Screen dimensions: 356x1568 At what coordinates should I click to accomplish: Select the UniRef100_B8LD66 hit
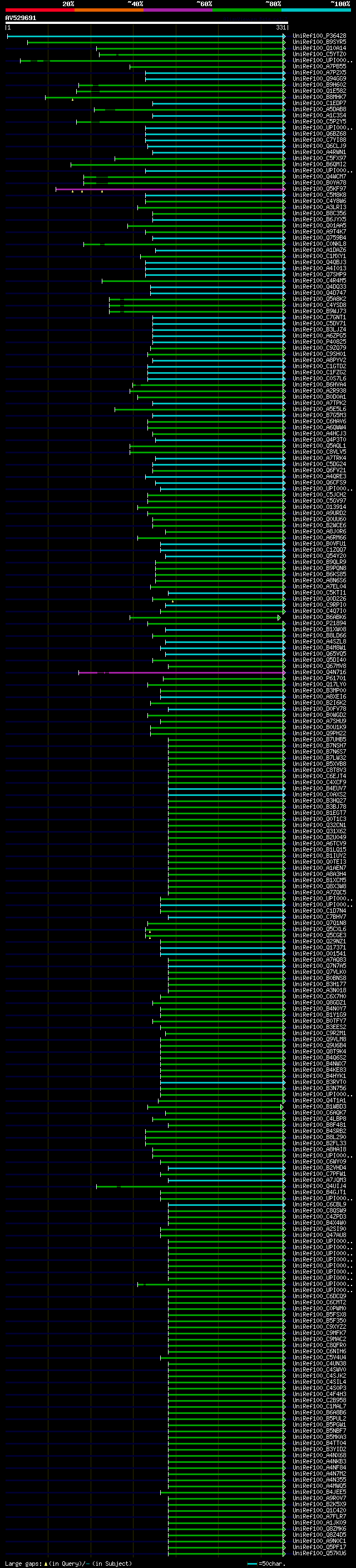pos(319,635)
